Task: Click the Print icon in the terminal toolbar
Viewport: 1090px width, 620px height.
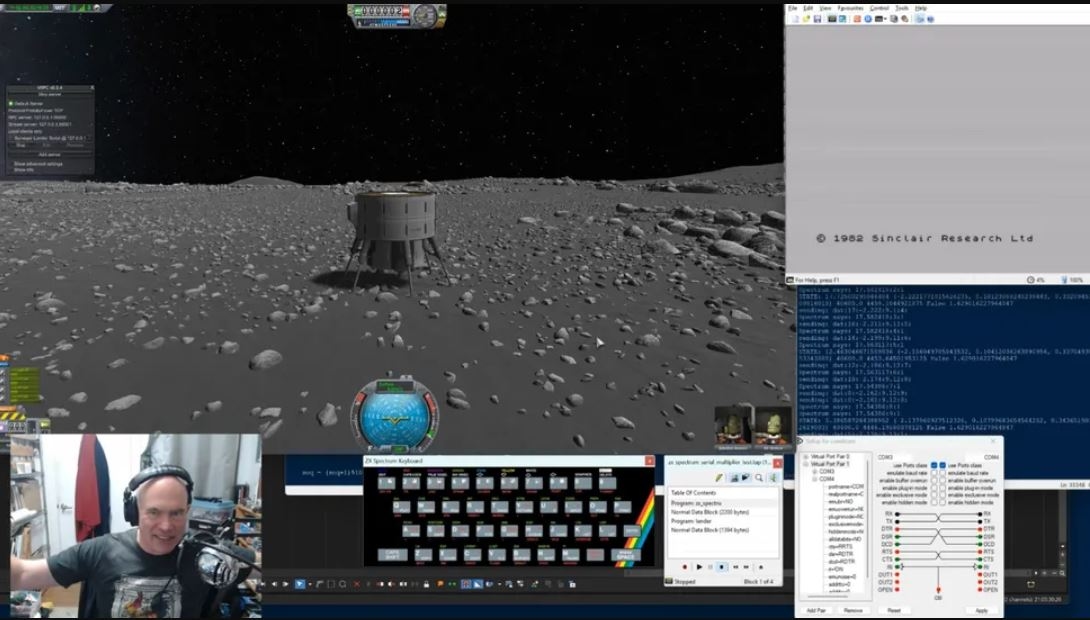Action: [x=894, y=19]
